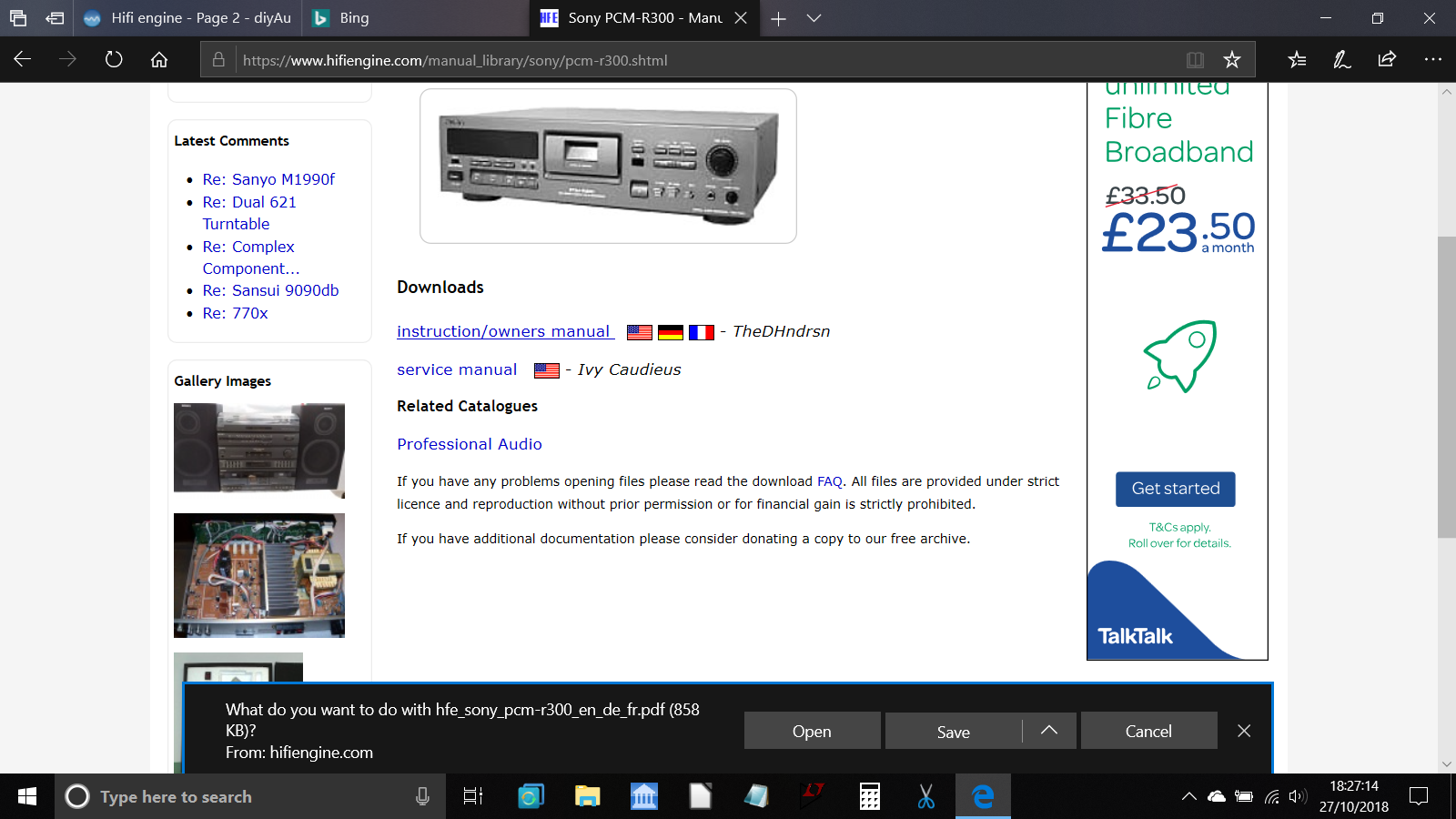Close the Sony PCM-R300 tab
Image resolution: width=1456 pixels, height=819 pixels.
coord(741,18)
